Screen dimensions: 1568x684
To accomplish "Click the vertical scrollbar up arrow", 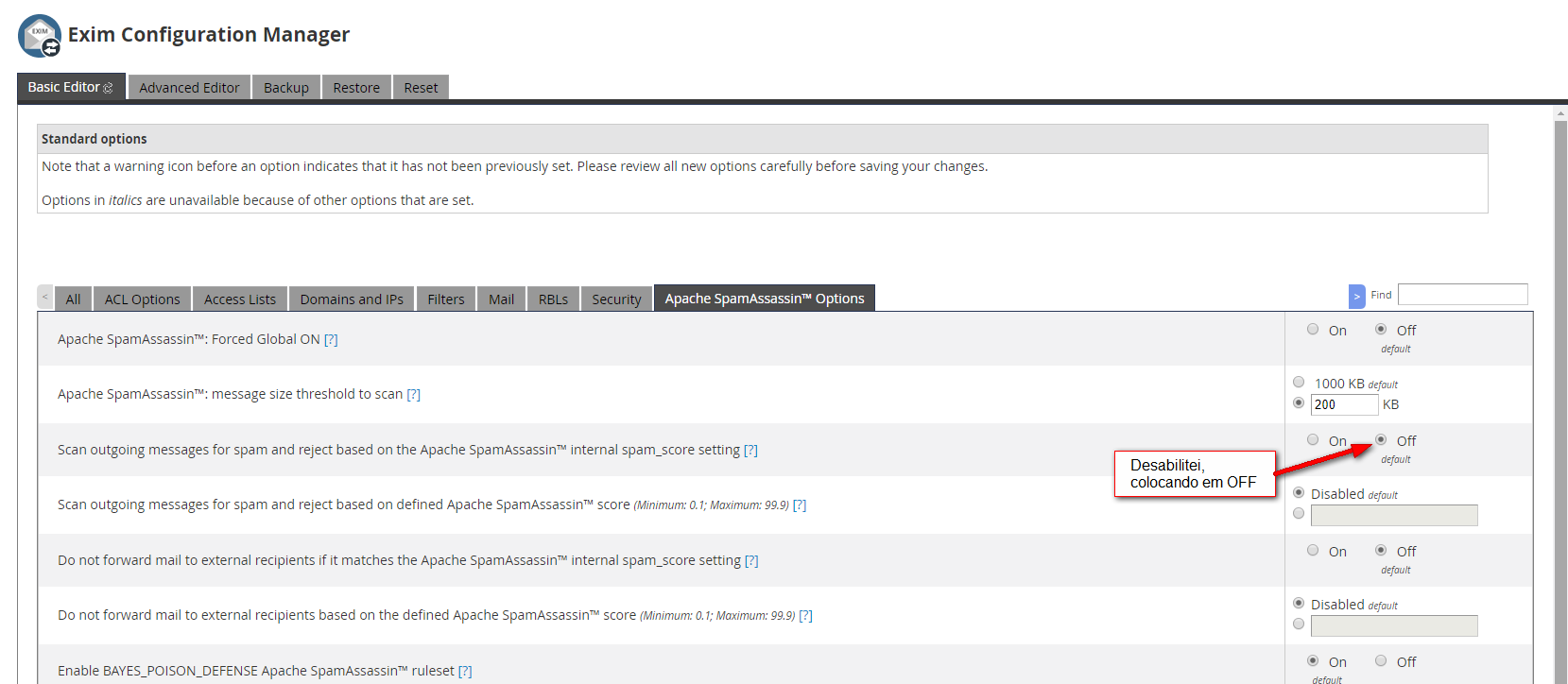I will point(1560,113).
